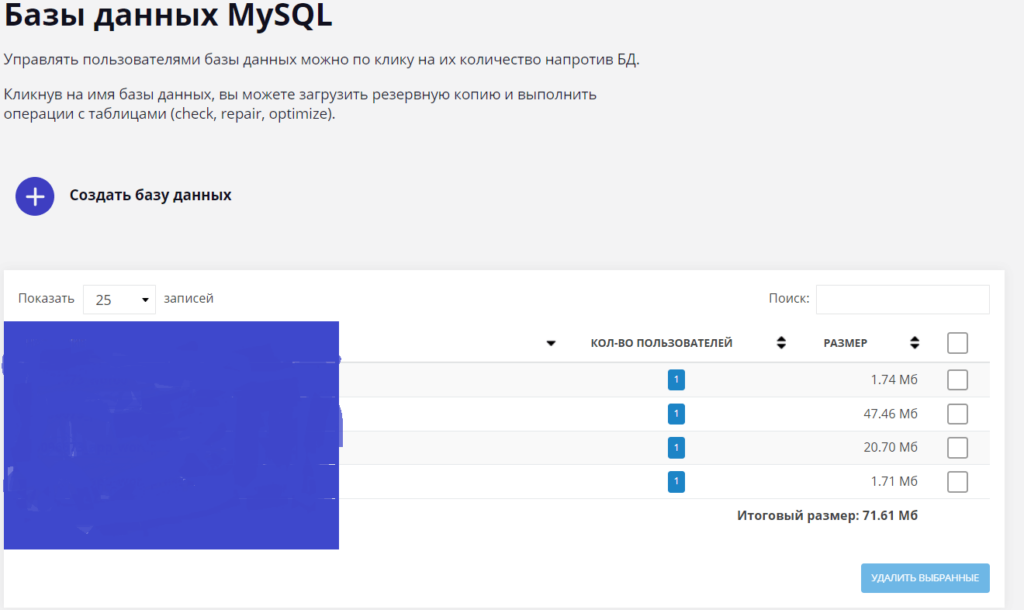Open users badge in the 20.70 Мб row
1024x610 pixels.
pyautogui.click(x=676, y=447)
